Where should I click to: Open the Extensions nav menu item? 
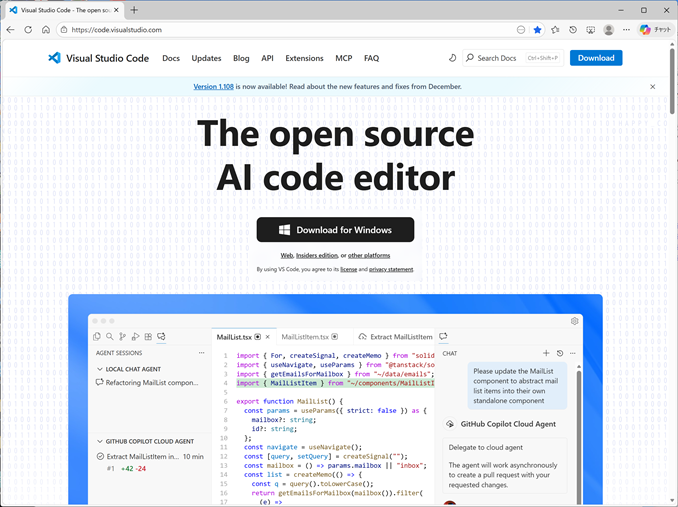pos(304,58)
